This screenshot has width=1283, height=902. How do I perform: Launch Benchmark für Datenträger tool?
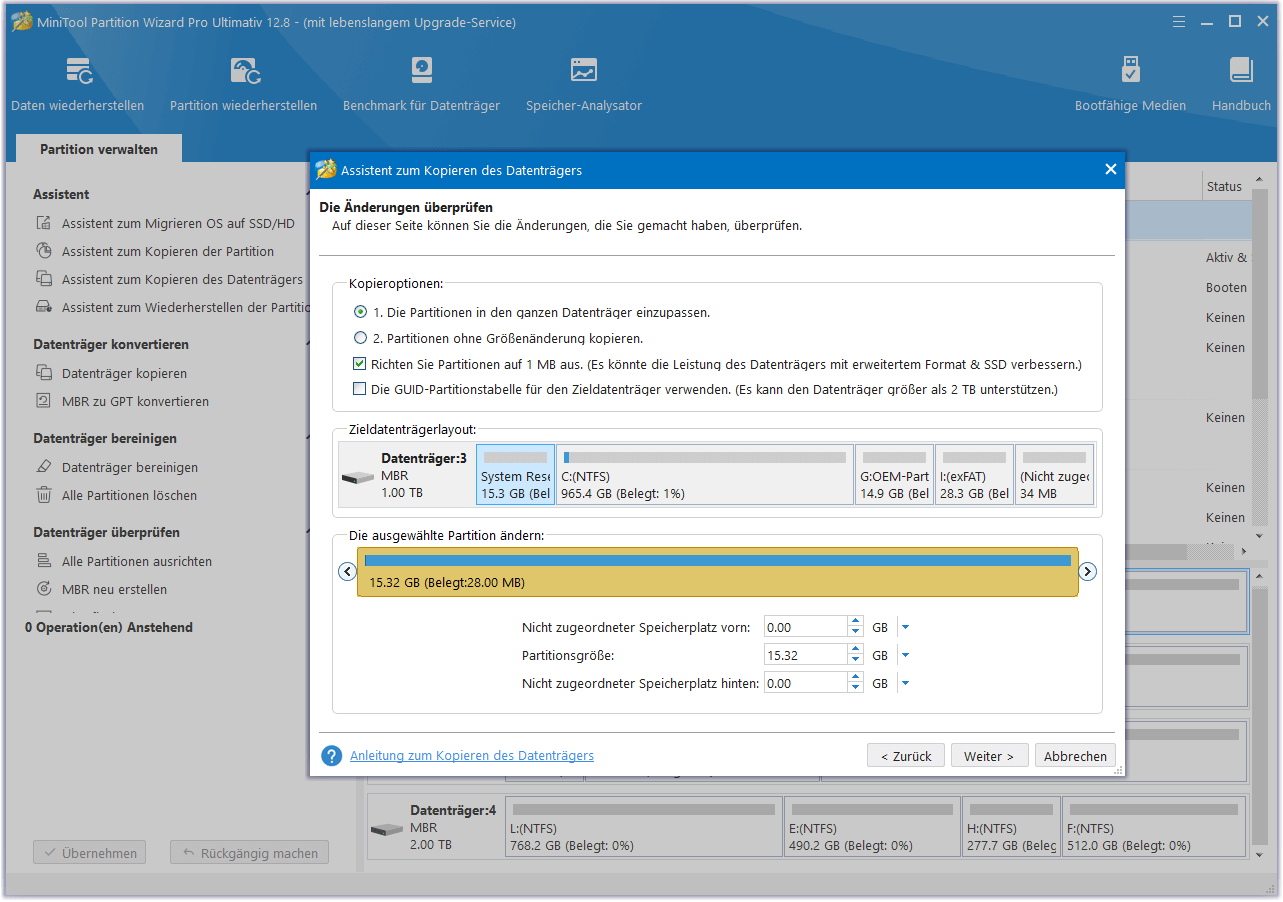pyautogui.click(x=421, y=84)
